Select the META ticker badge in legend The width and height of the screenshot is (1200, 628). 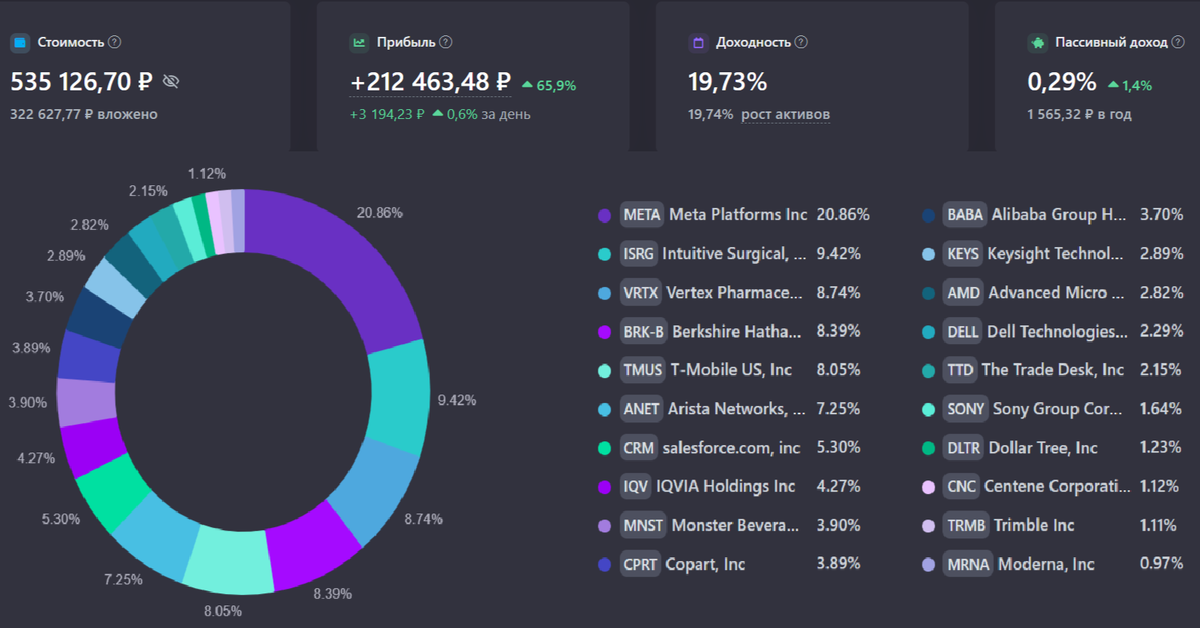pos(641,215)
